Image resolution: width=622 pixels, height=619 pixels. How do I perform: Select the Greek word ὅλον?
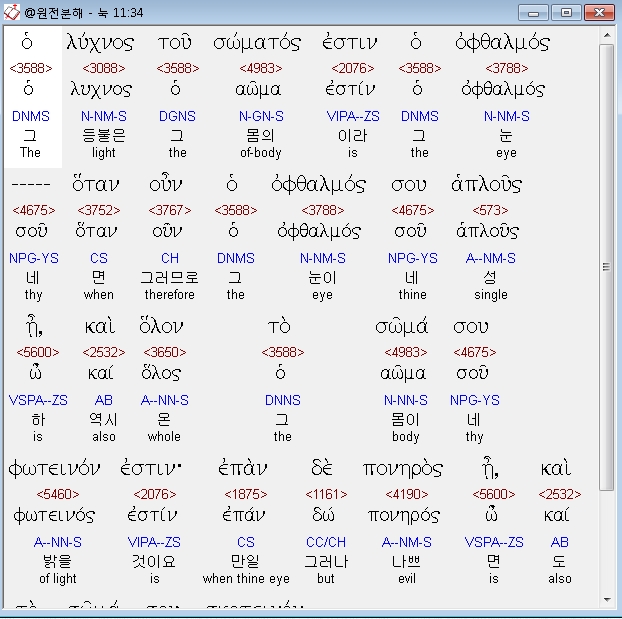[161, 327]
